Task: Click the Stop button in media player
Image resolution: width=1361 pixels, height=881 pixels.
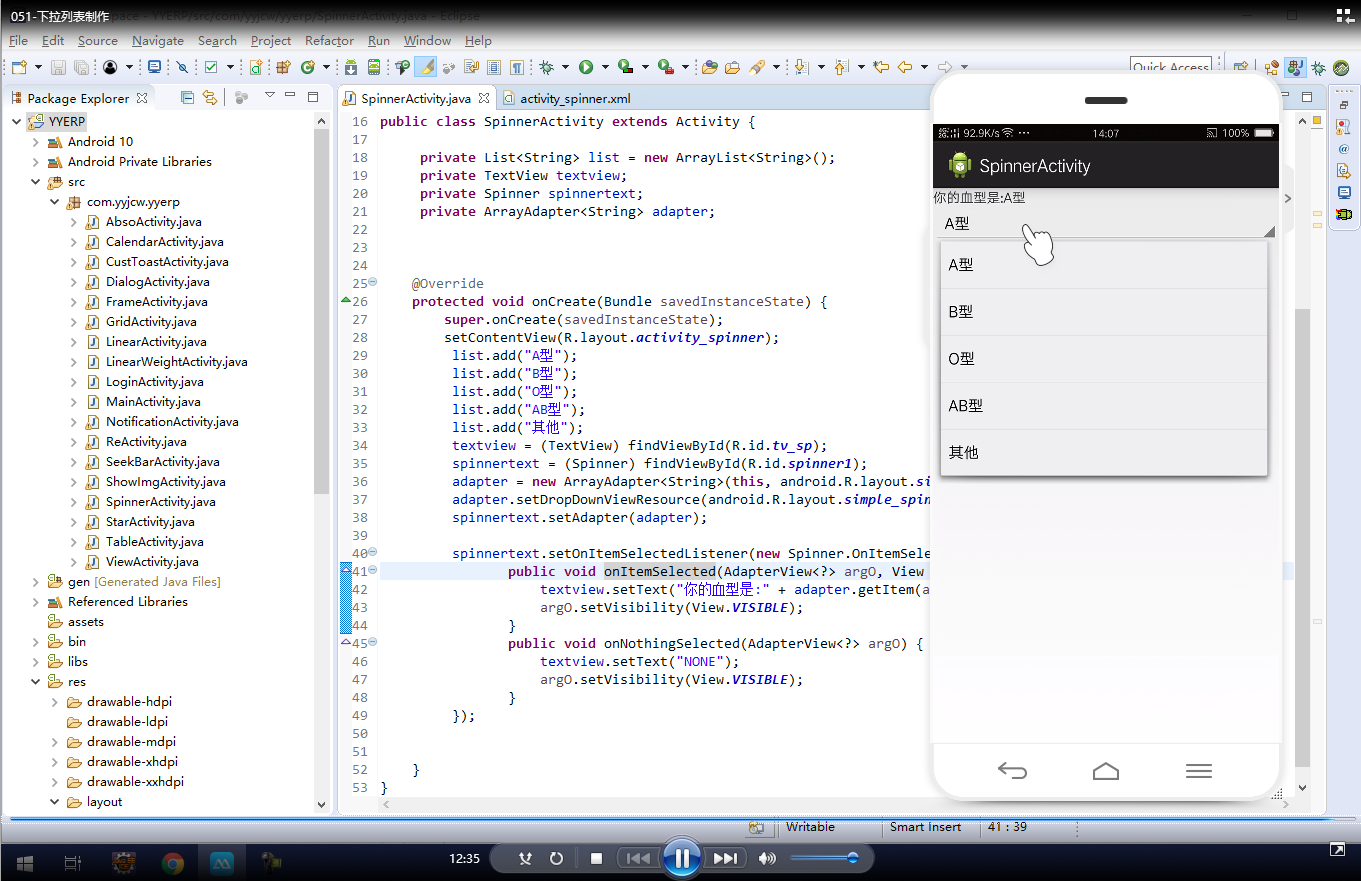Action: pos(596,858)
